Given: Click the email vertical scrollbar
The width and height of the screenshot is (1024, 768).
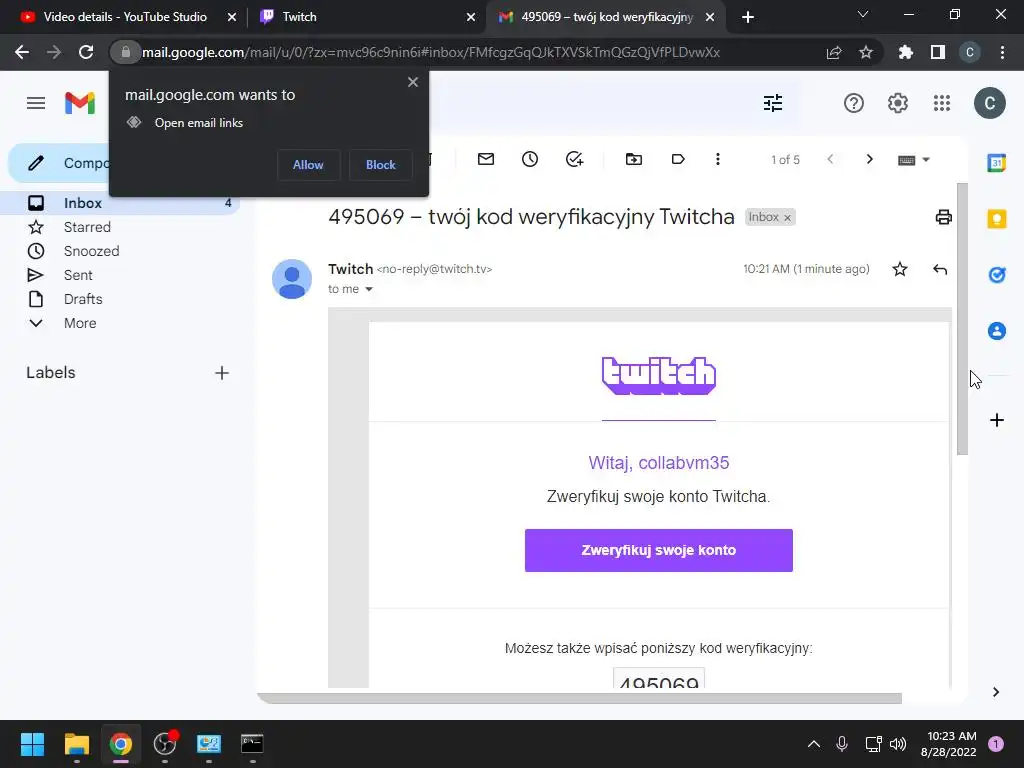Looking at the screenshot, I should pyautogui.click(x=962, y=319).
